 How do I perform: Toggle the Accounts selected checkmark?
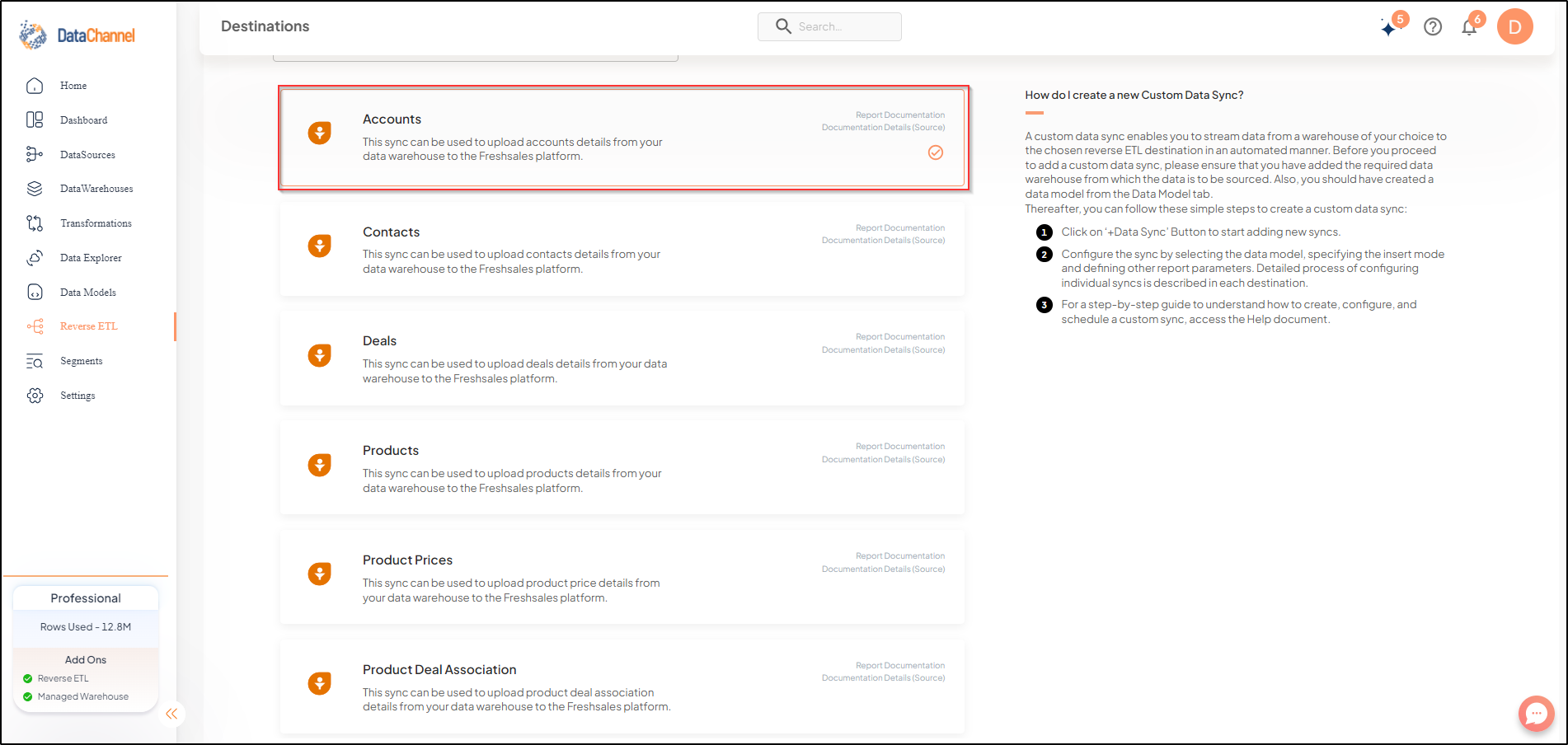pos(936,152)
